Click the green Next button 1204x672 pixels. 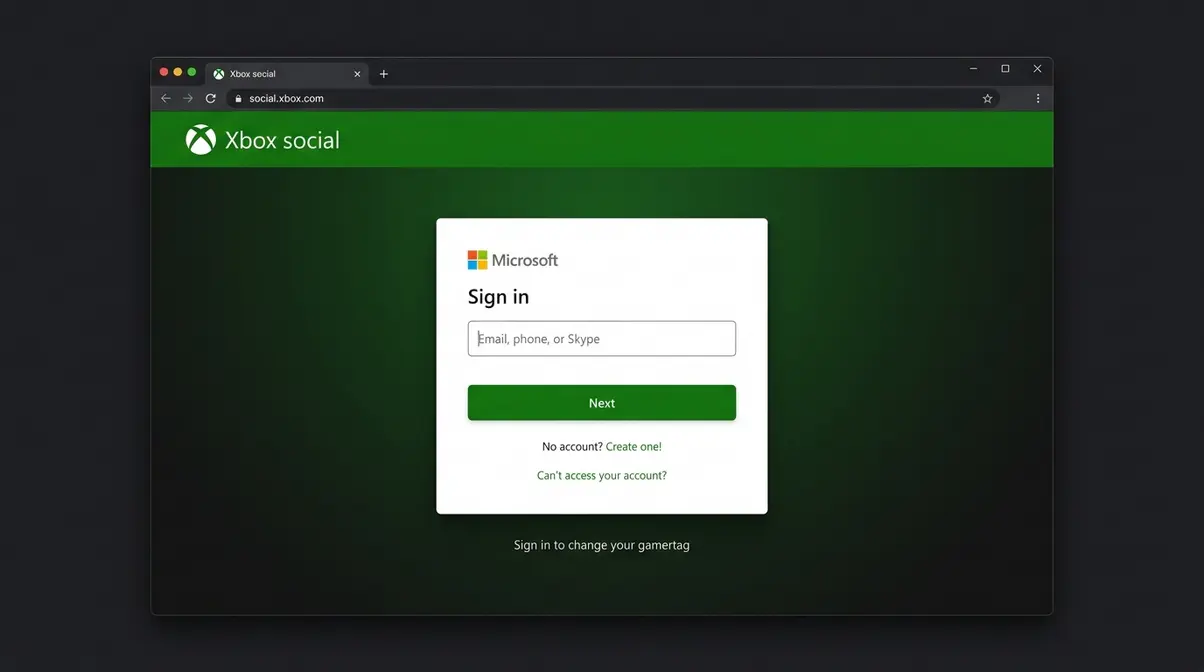point(602,403)
